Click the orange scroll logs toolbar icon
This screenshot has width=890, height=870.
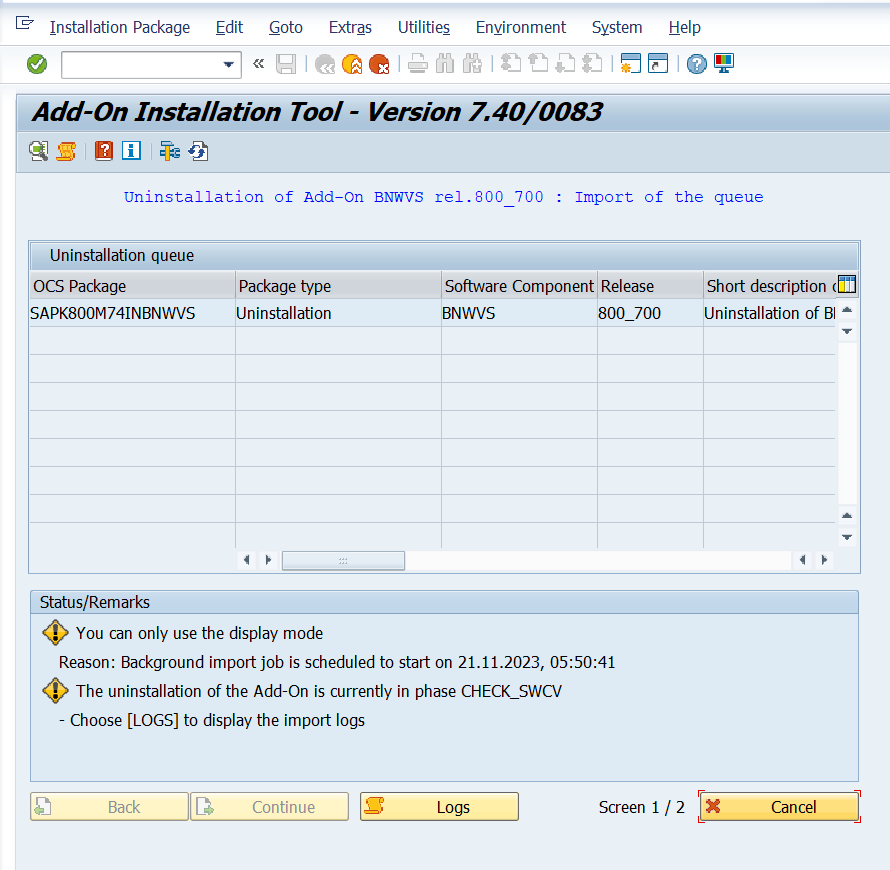coord(66,151)
